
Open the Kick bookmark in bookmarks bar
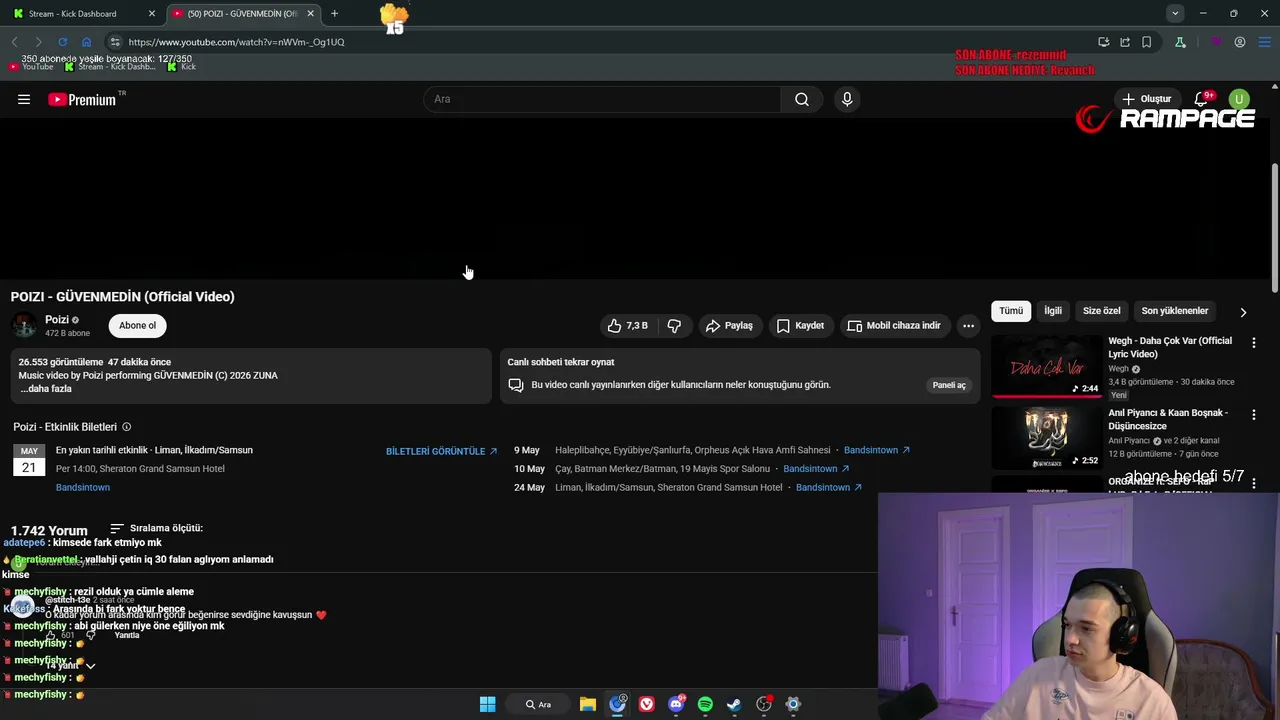181,66
